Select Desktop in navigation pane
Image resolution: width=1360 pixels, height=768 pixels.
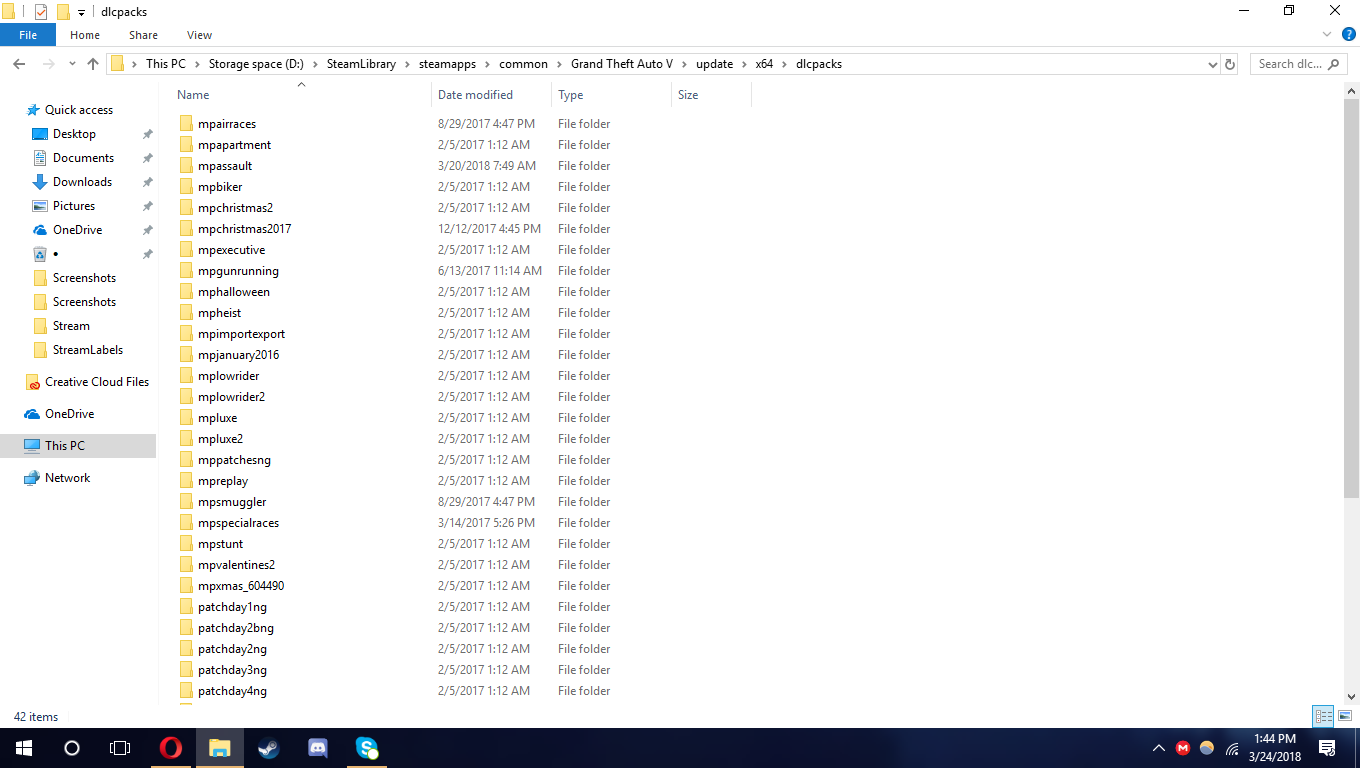click(x=74, y=134)
